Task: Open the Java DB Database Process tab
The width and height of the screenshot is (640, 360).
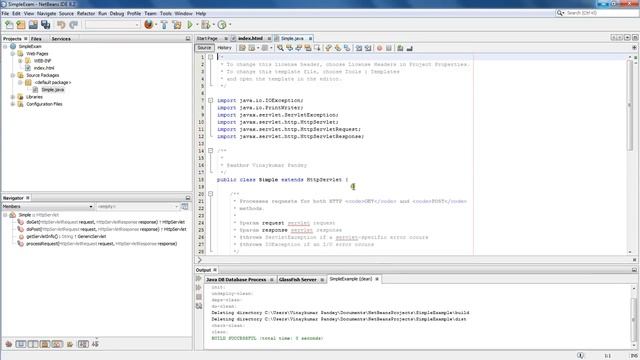Action: pyautogui.click(x=236, y=280)
